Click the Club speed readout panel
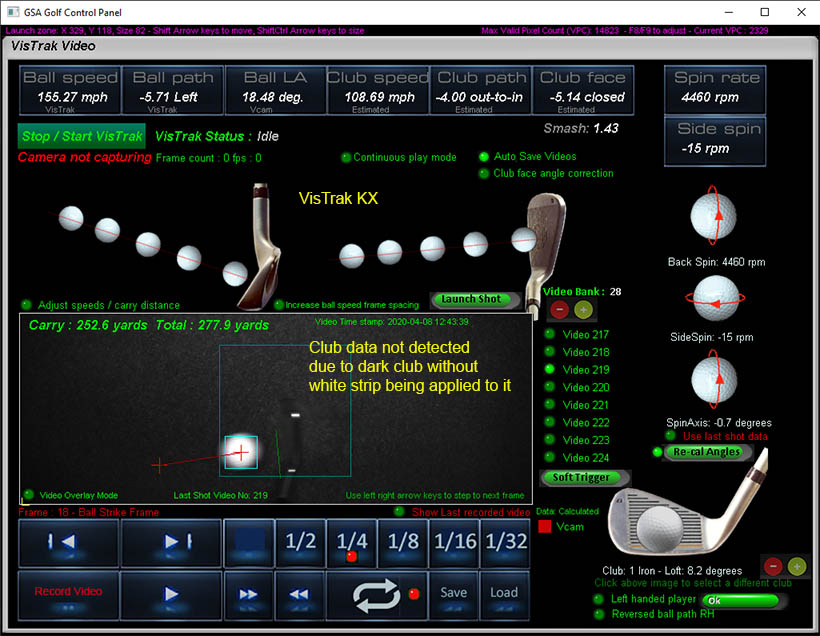 378,90
